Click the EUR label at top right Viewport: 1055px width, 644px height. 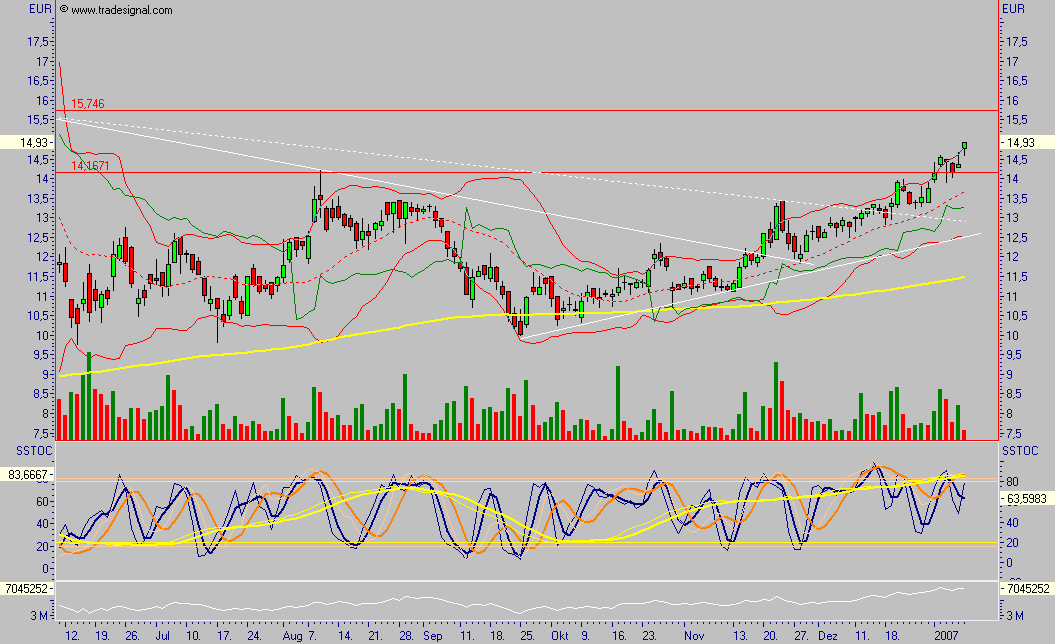[x=1014, y=9]
